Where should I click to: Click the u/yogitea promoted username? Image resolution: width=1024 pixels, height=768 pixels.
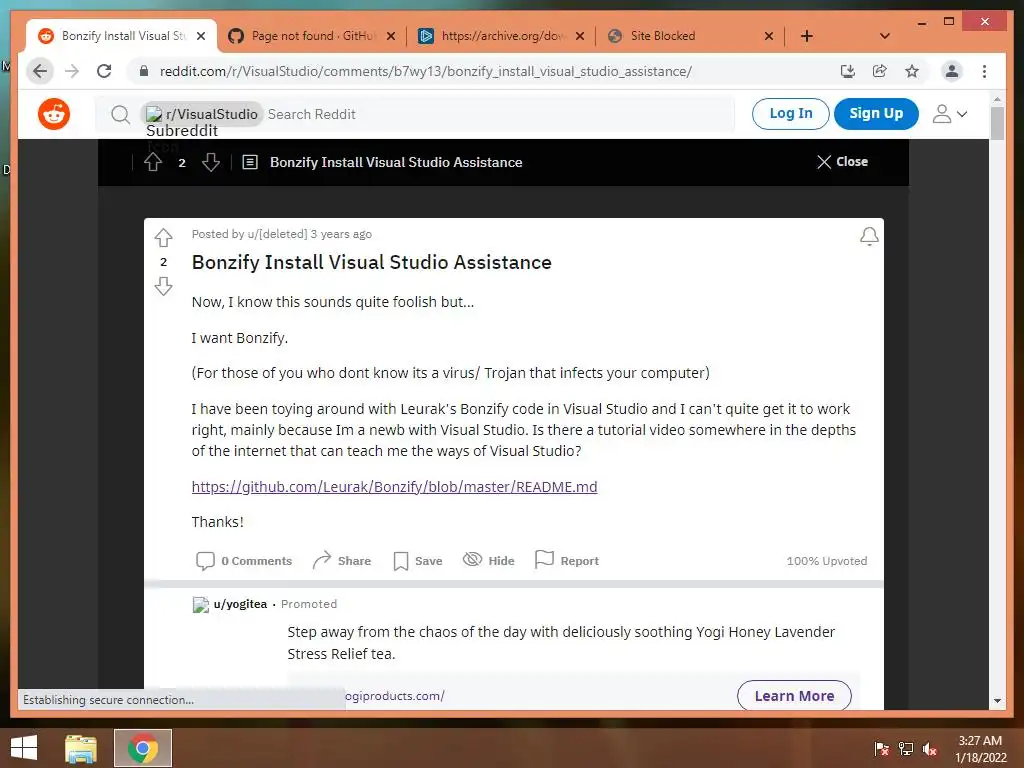240,604
